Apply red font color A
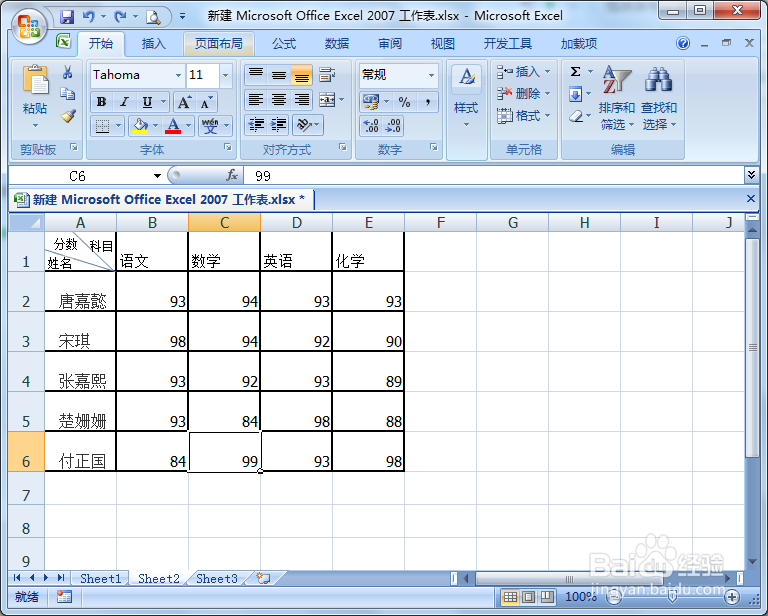Viewport: 768px width, 616px height. pos(173,126)
